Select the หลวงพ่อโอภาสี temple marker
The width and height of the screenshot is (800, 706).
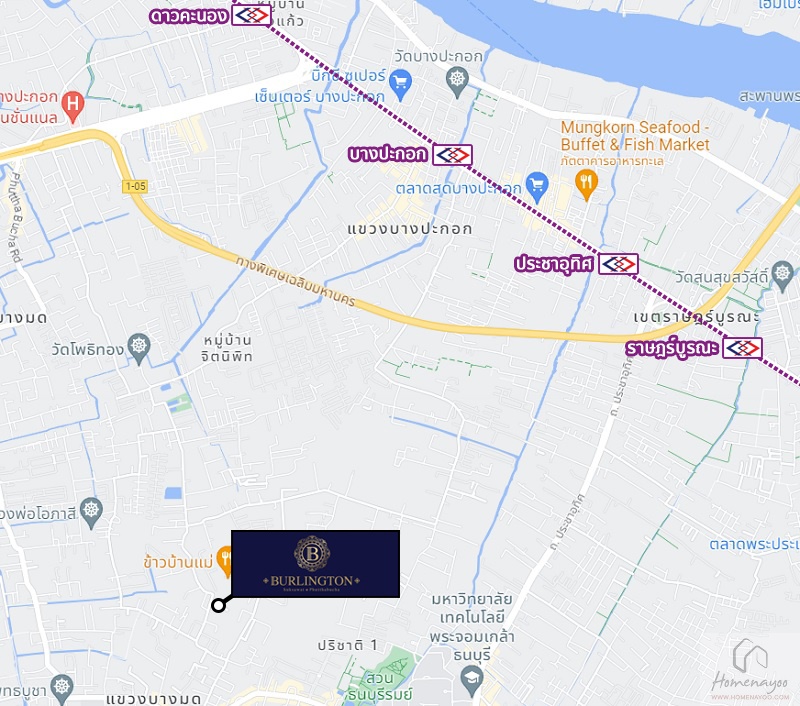pos(91,513)
